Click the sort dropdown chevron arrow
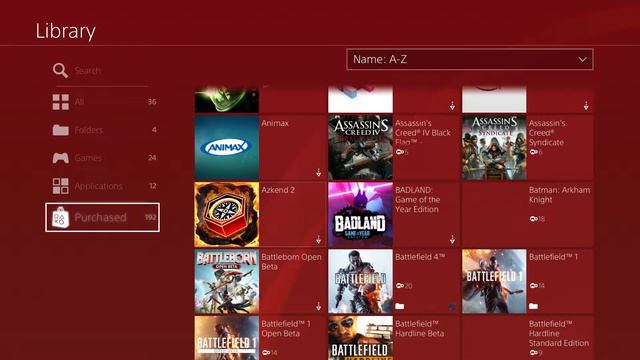 582,60
